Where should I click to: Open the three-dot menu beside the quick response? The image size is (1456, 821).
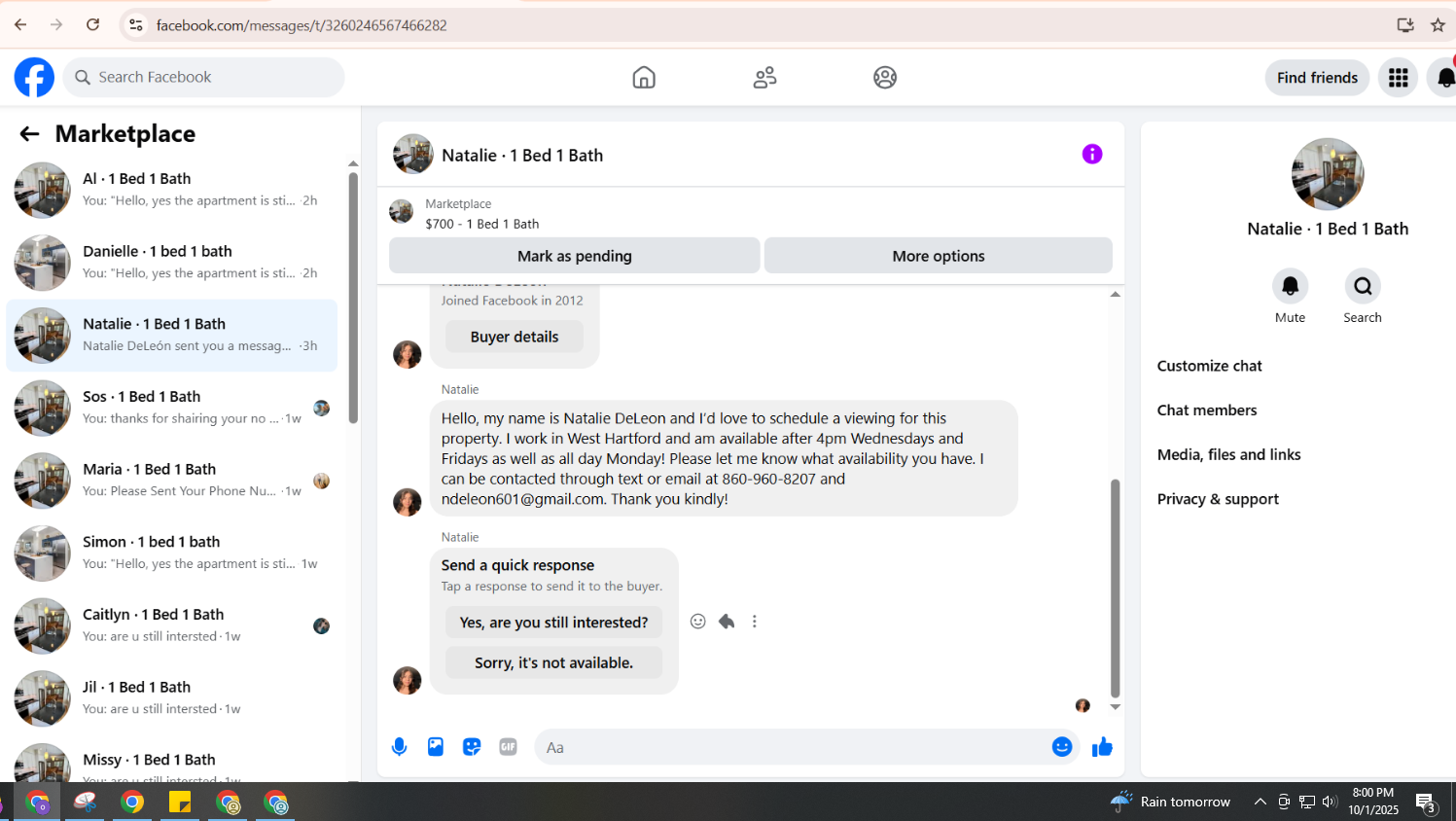(x=754, y=622)
